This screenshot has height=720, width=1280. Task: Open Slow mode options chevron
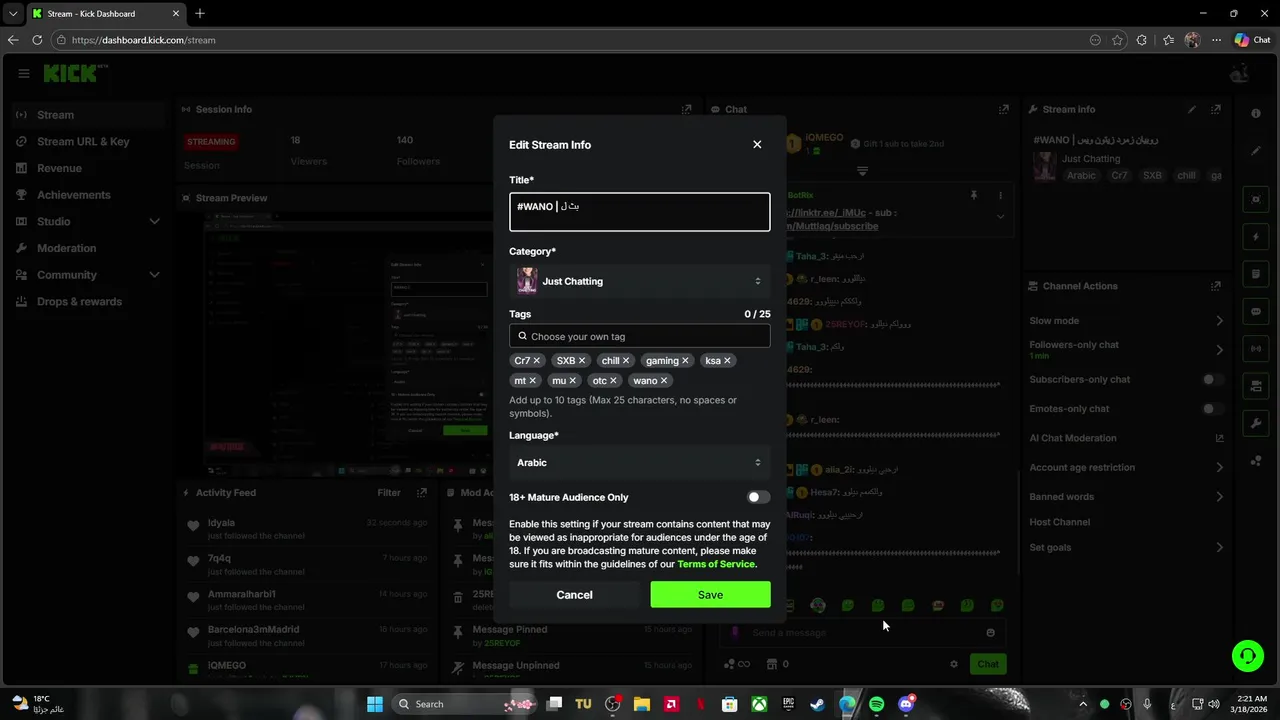pyautogui.click(x=1219, y=321)
